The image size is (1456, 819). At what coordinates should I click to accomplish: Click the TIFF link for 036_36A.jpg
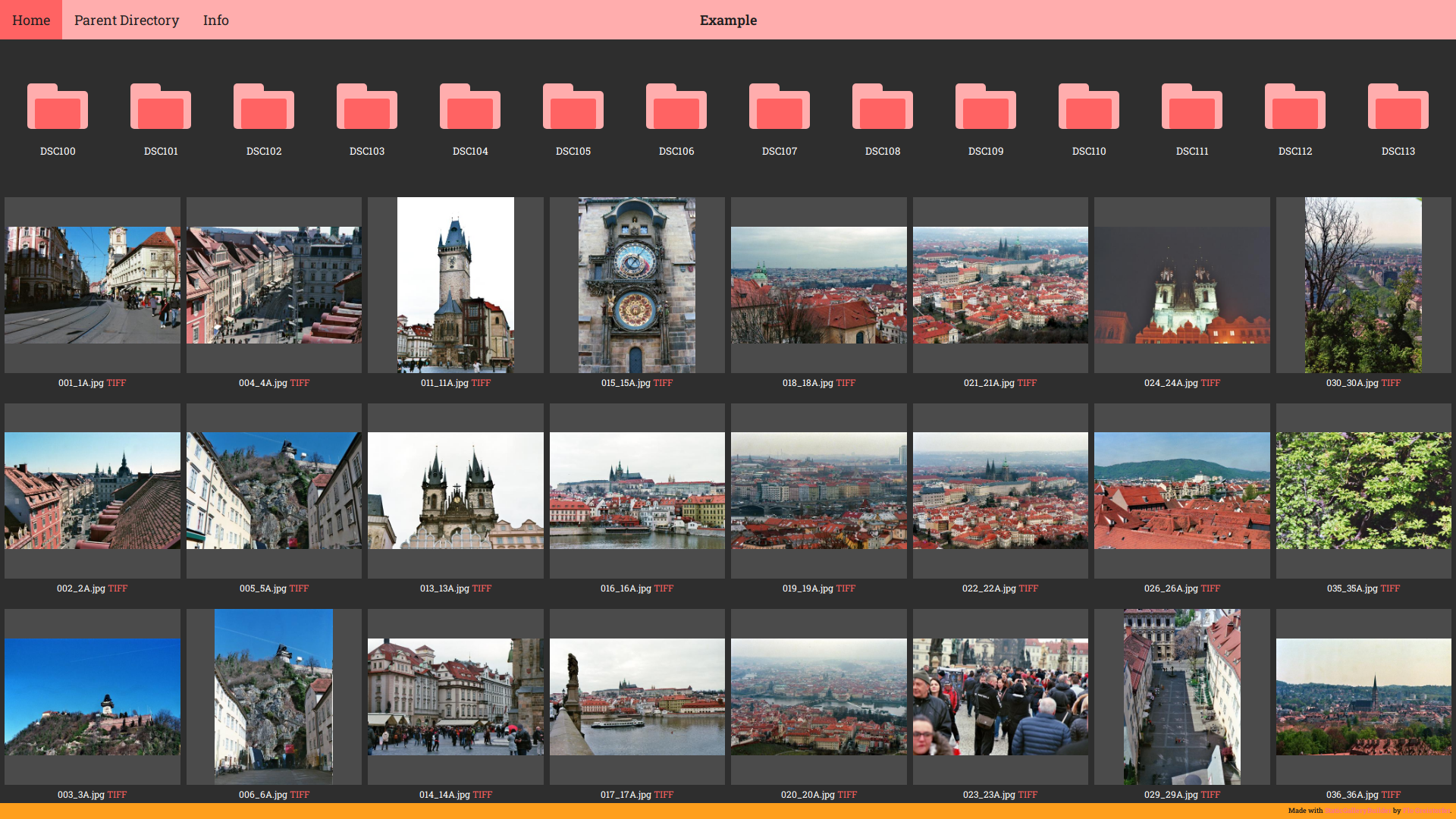tap(1391, 795)
